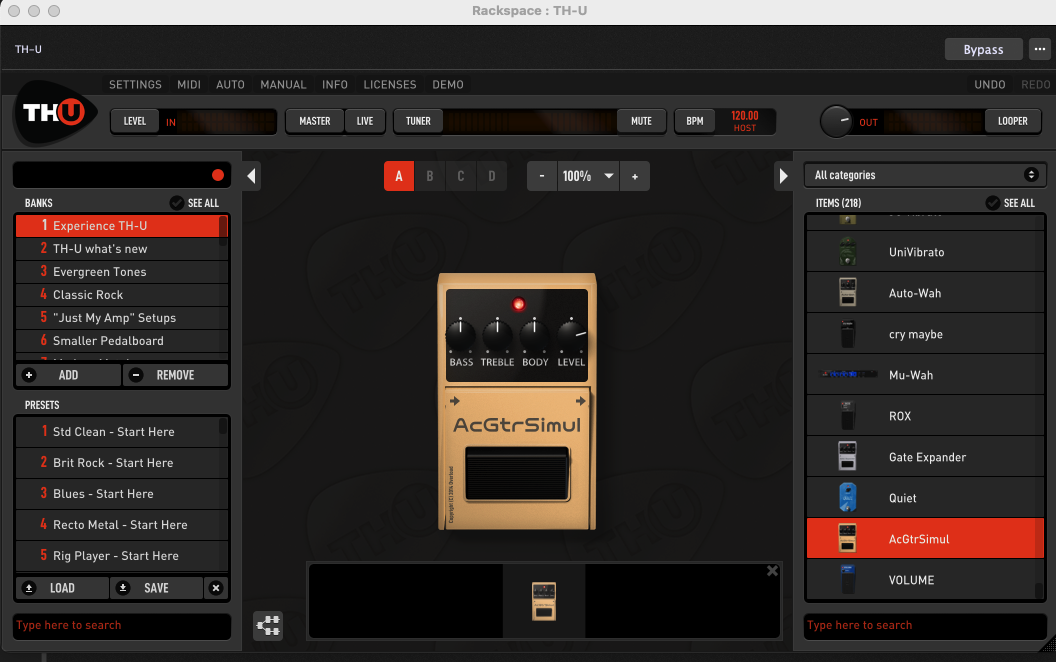Toggle LIVE mode
The width and height of the screenshot is (1056, 662).
click(364, 121)
